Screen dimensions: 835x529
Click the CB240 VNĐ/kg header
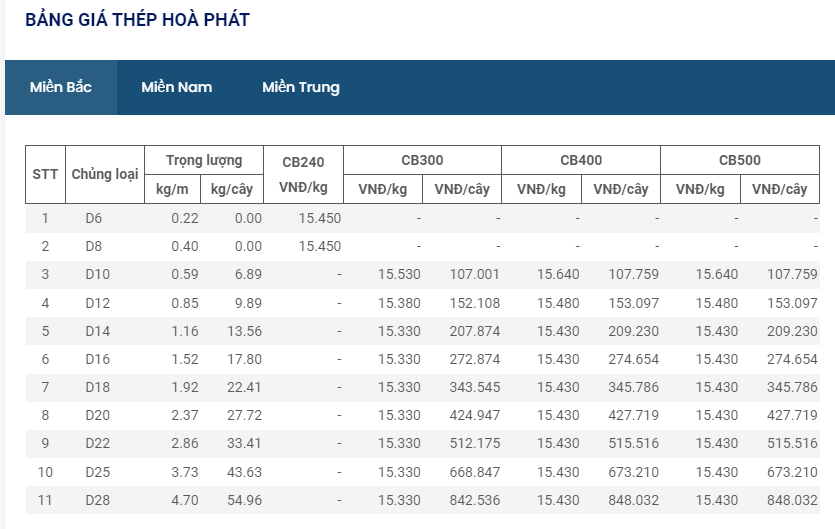tap(303, 174)
